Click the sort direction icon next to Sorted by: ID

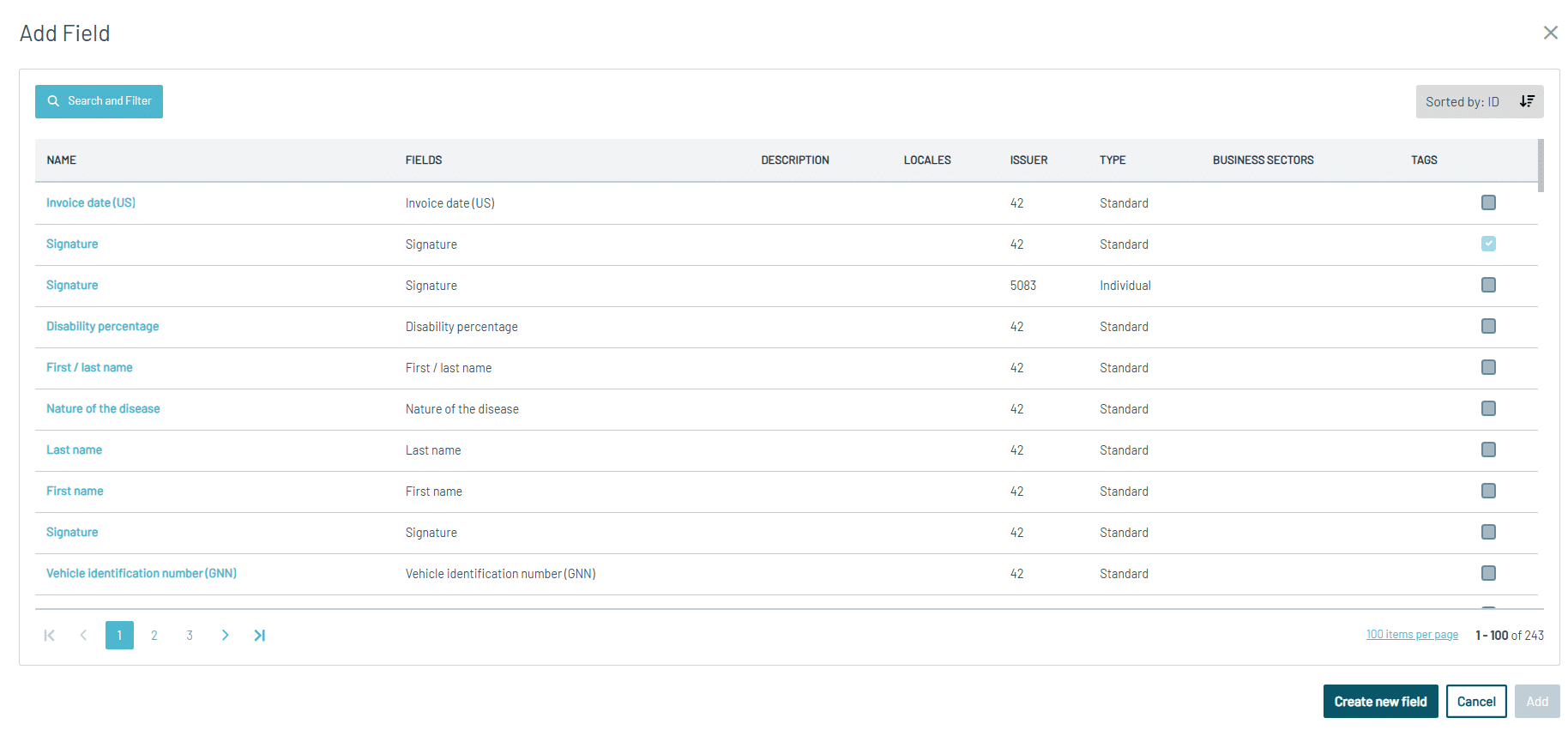tap(1527, 101)
